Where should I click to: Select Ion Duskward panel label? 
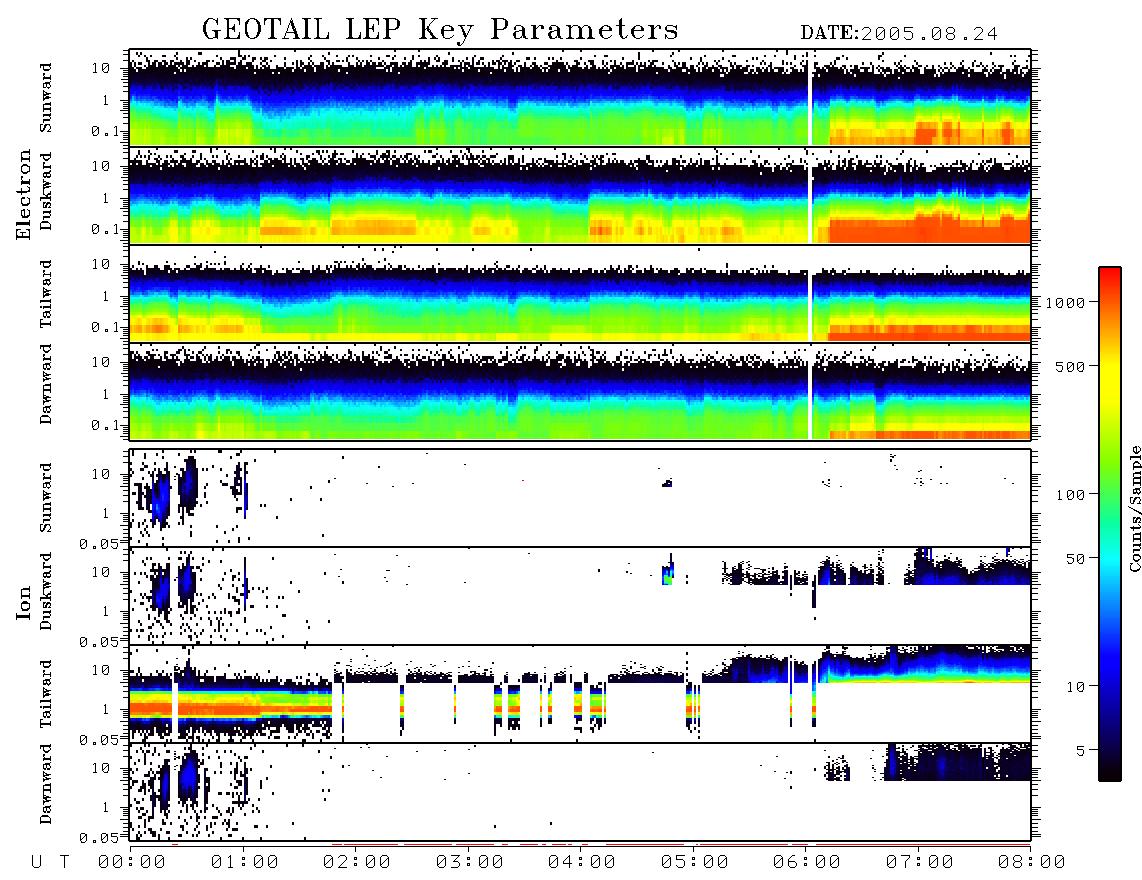[x=45, y=591]
